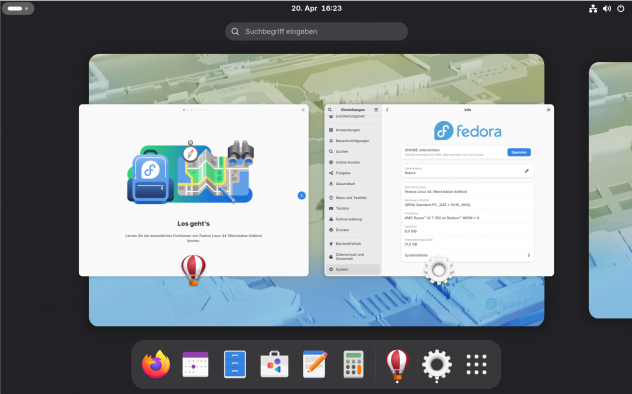Select Anwendungen in the Settings sidebar
This screenshot has width=632, height=394.
353,130
